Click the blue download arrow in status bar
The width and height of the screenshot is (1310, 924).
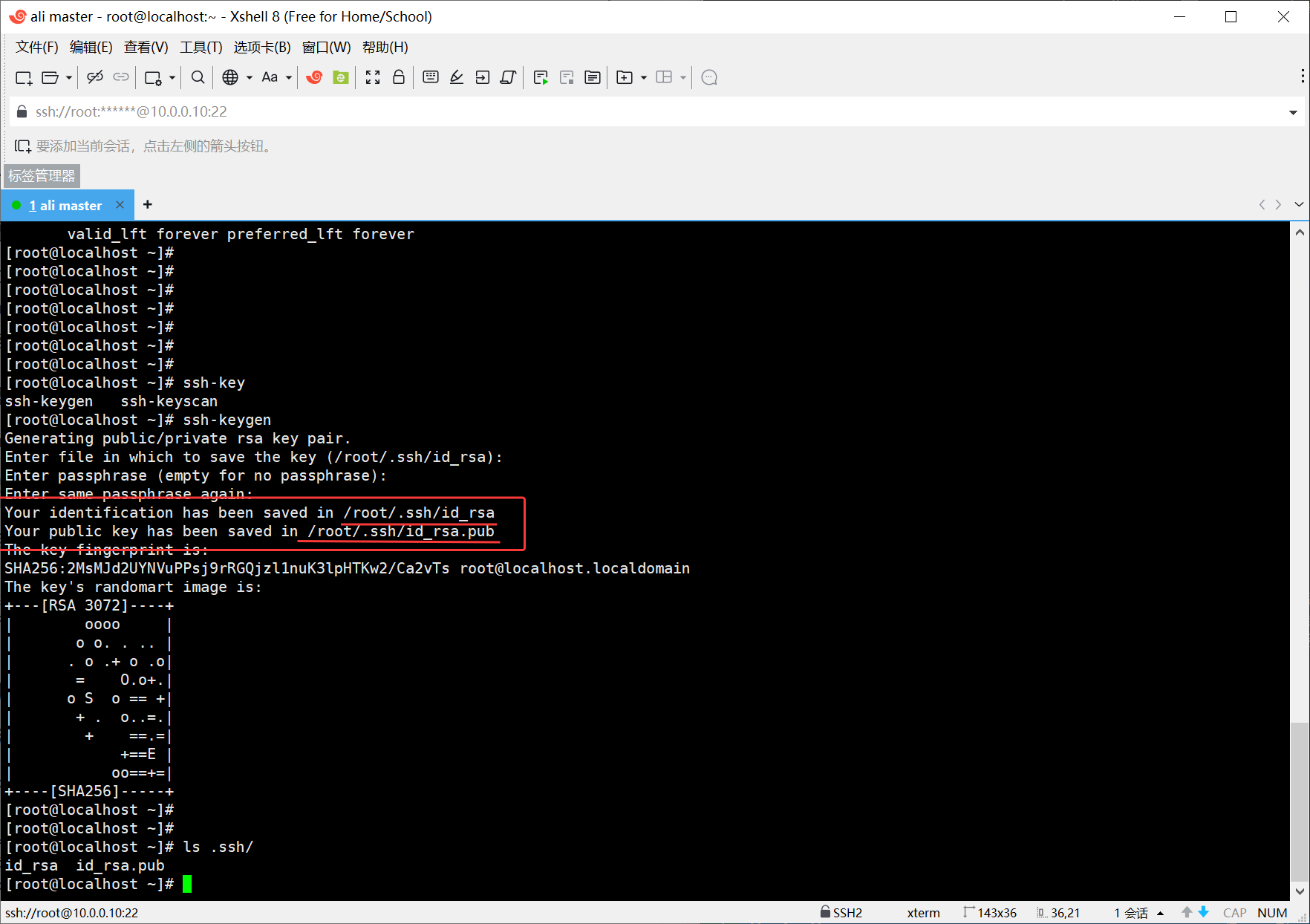[1204, 912]
